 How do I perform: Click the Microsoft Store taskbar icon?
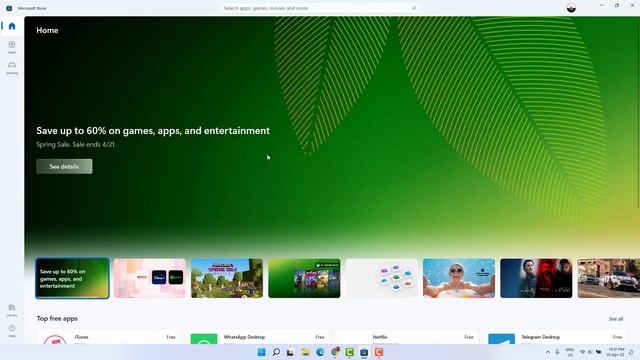pos(364,352)
